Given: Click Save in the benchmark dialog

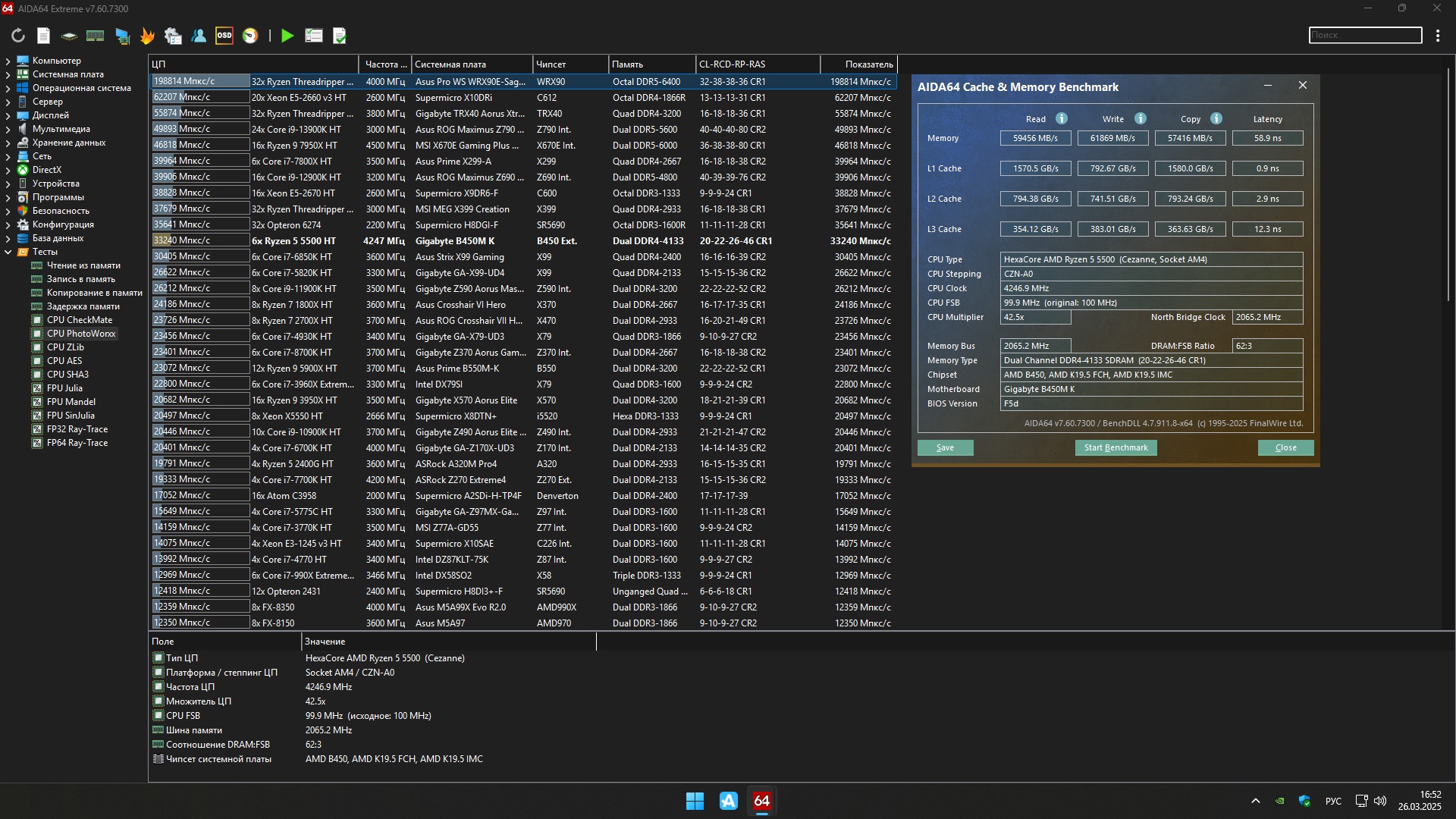Looking at the screenshot, I should coord(945,447).
